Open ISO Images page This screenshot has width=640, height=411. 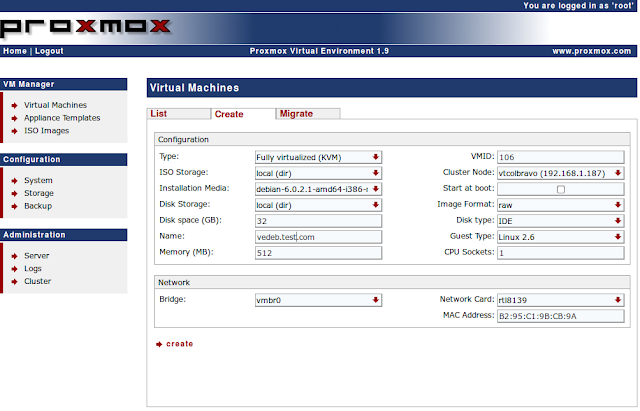click(x=47, y=131)
